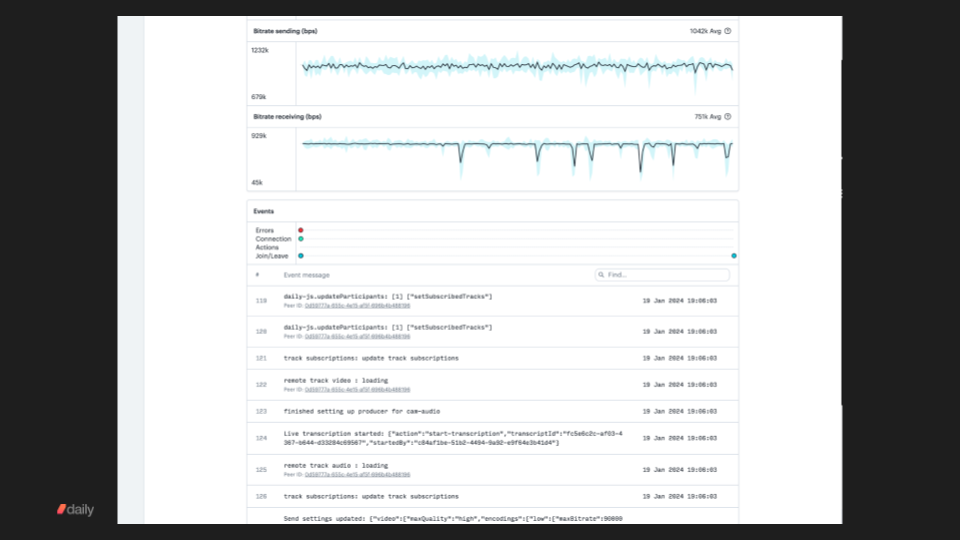Click the bitrate receiving line chart
Viewport: 960px width, 540px height.
(x=517, y=159)
